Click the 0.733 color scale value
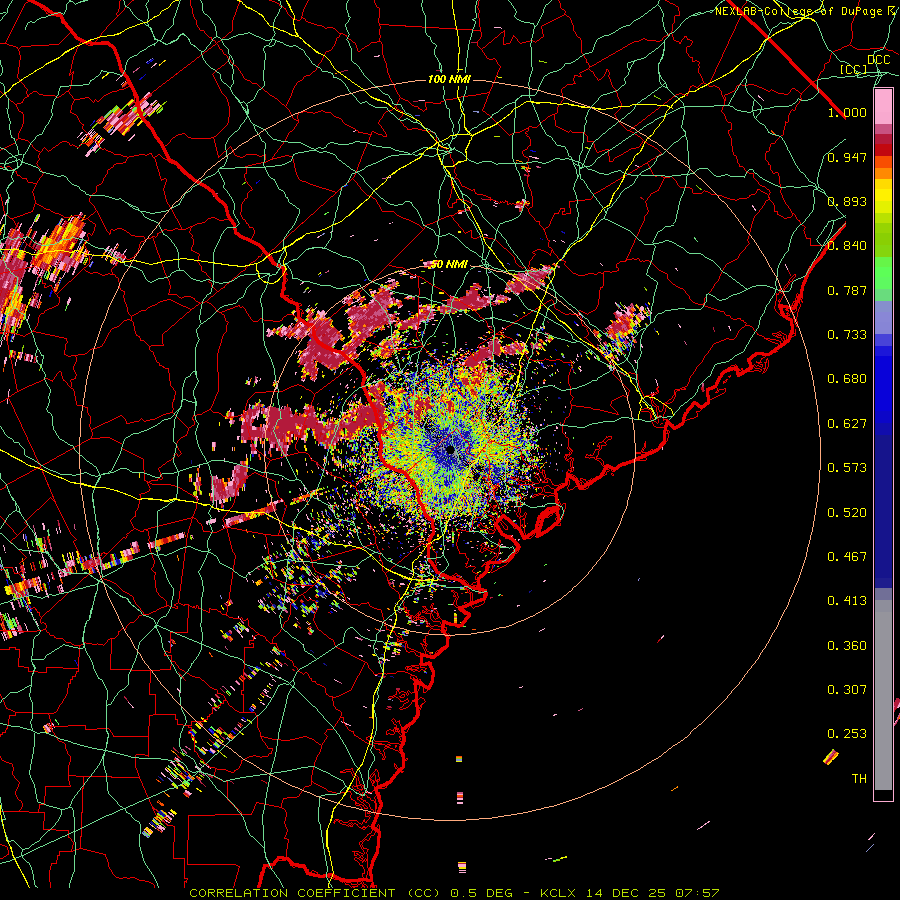 [847, 335]
